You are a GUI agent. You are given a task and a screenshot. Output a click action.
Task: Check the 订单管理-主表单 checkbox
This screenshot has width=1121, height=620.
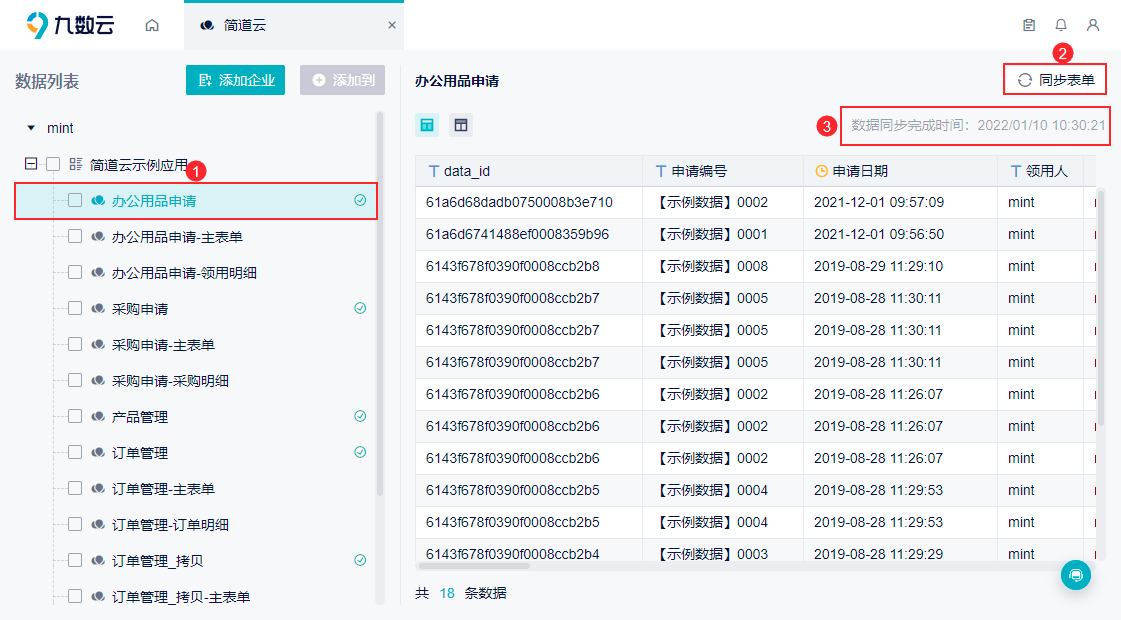click(x=75, y=488)
